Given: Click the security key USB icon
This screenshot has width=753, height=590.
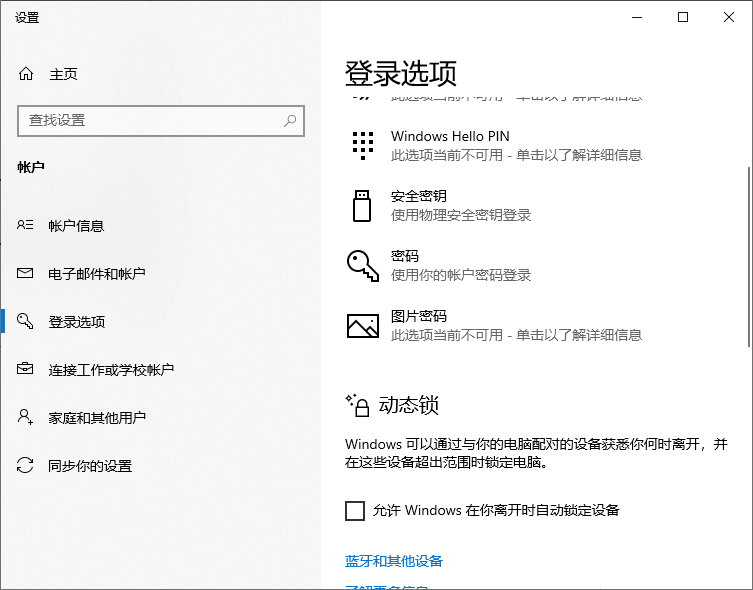Looking at the screenshot, I should tap(362, 205).
